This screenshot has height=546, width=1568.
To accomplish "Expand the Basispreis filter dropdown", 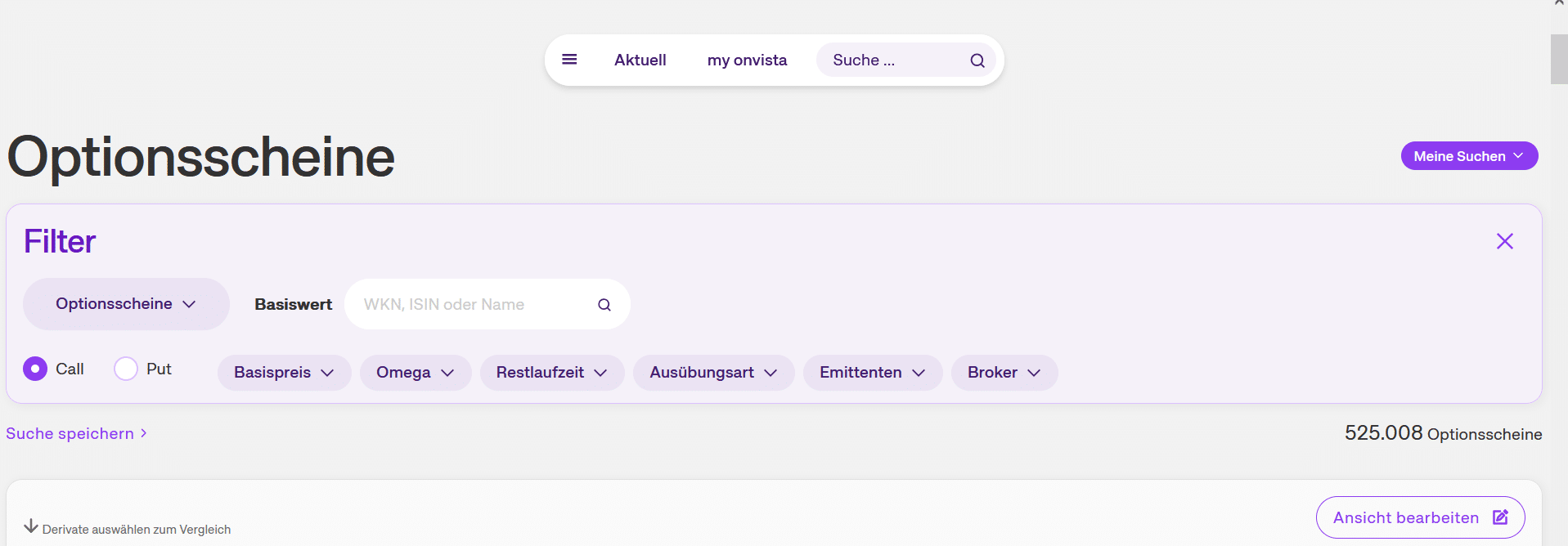I will click(284, 373).
